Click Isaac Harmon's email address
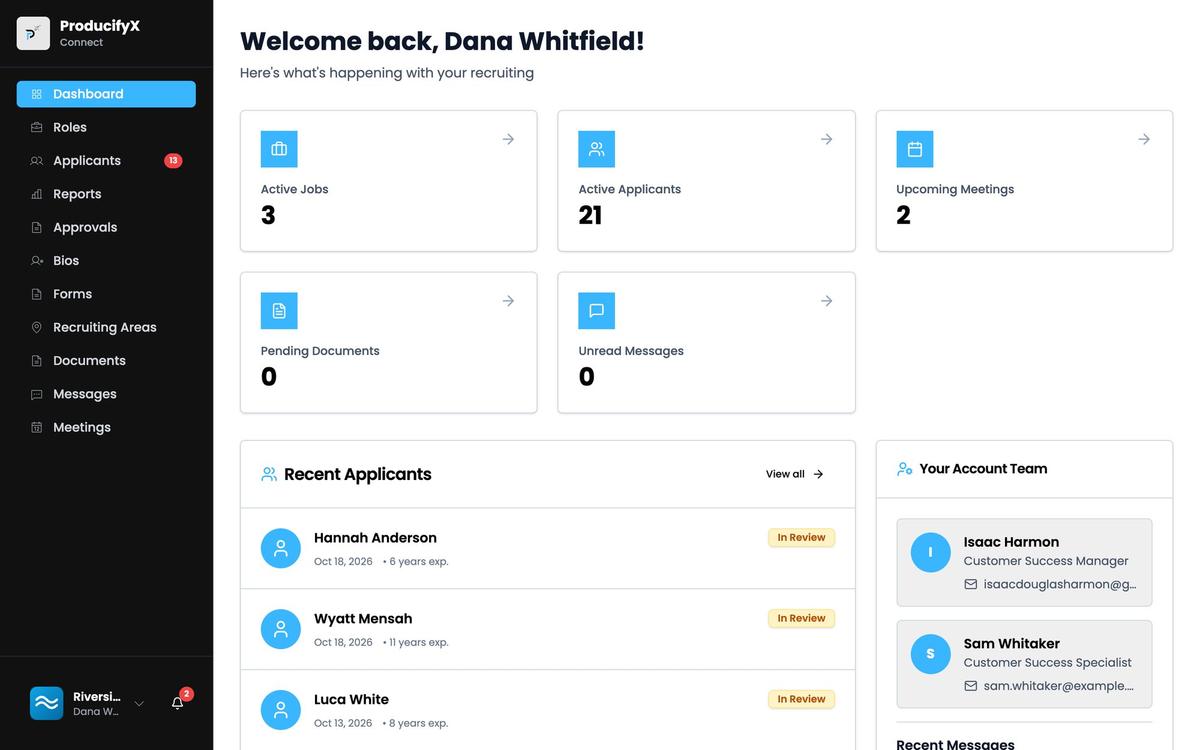The width and height of the screenshot is (1200, 750). pos(1060,584)
